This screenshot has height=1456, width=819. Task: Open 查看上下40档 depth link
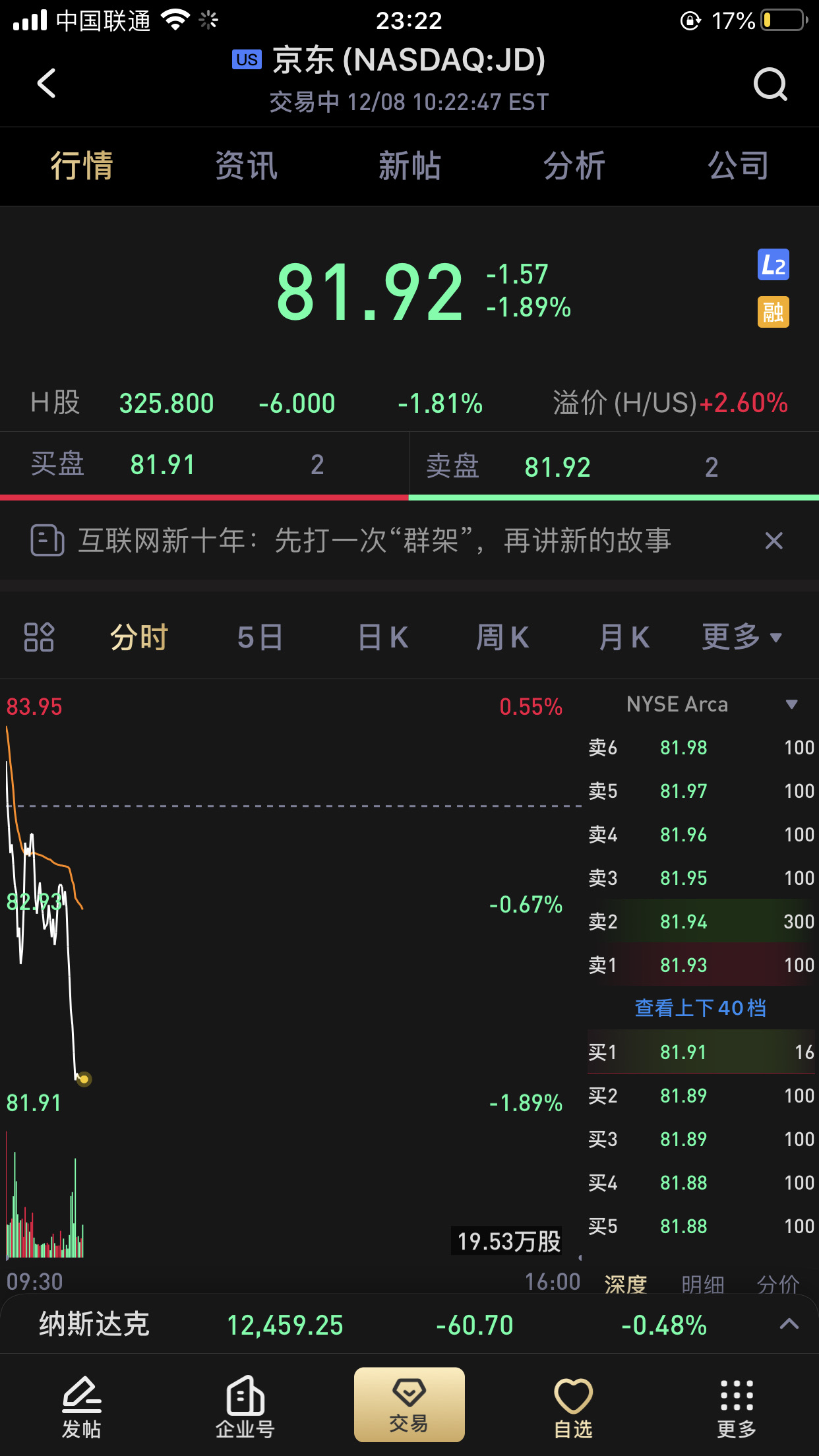[x=700, y=1008]
